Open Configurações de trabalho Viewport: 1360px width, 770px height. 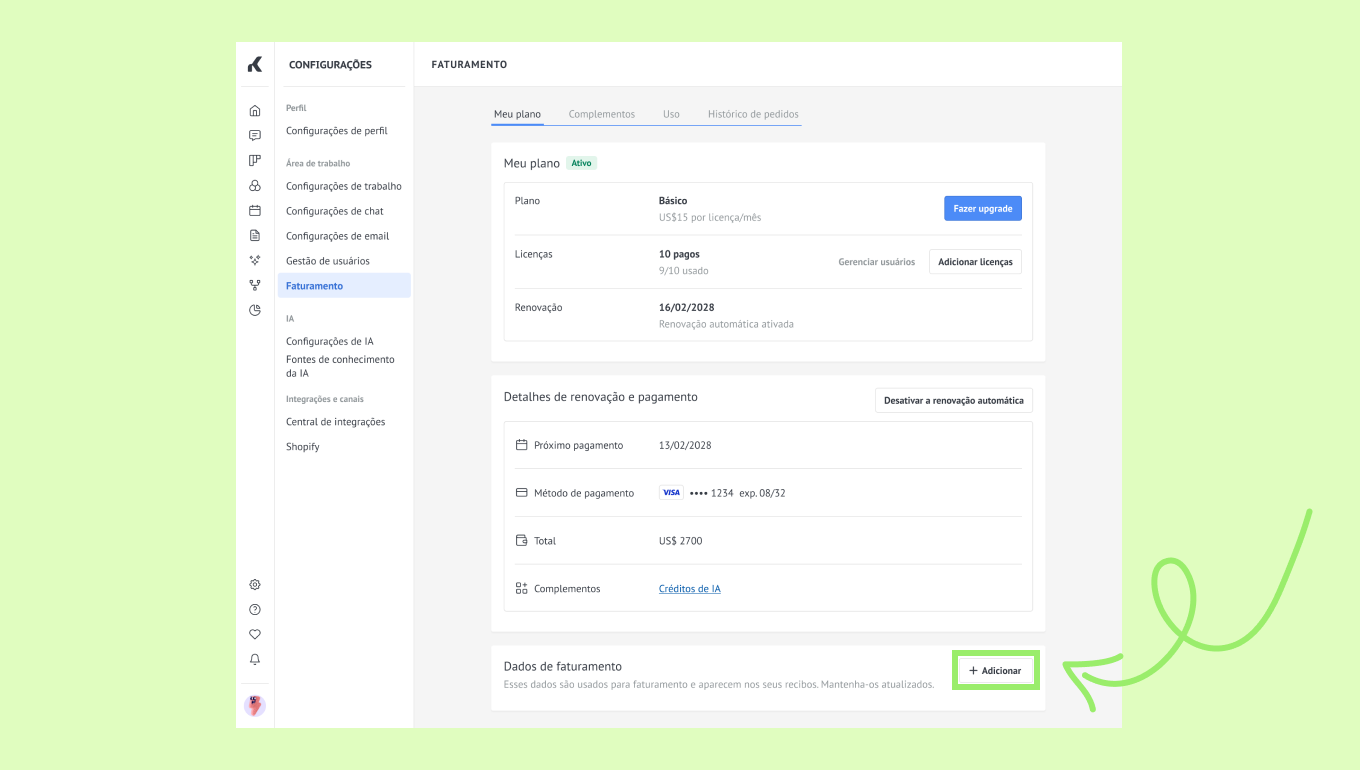pyautogui.click(x=344, y=186)
